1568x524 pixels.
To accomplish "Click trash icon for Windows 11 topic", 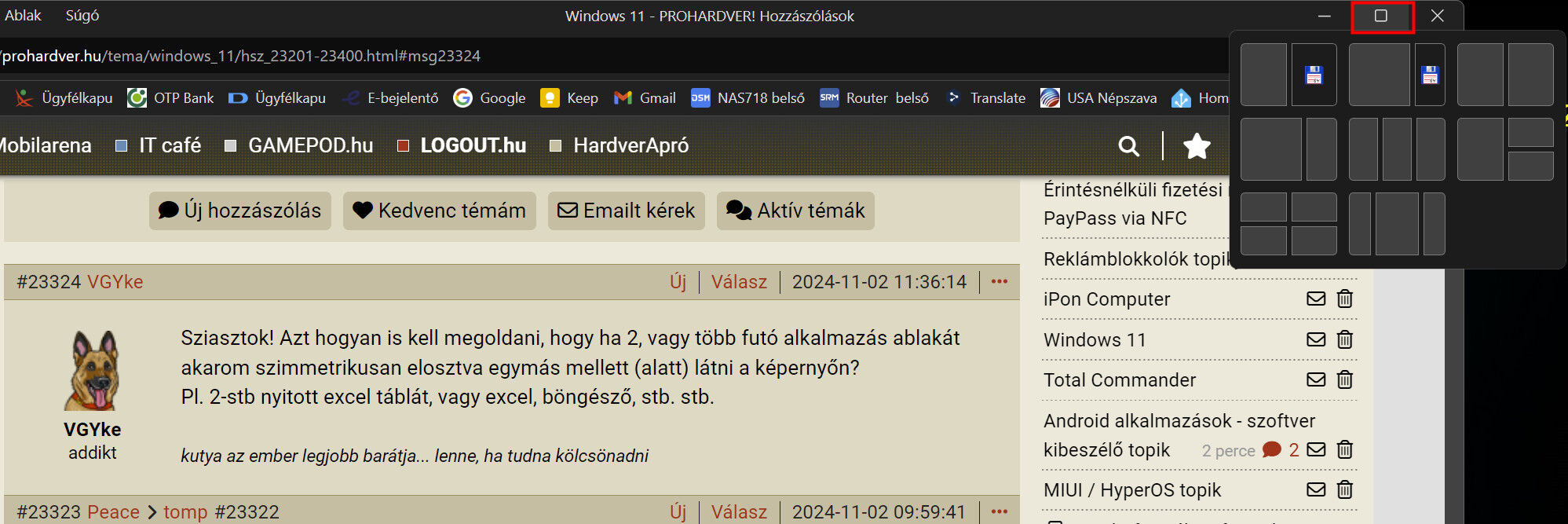I will click(x=1345, y=339).
